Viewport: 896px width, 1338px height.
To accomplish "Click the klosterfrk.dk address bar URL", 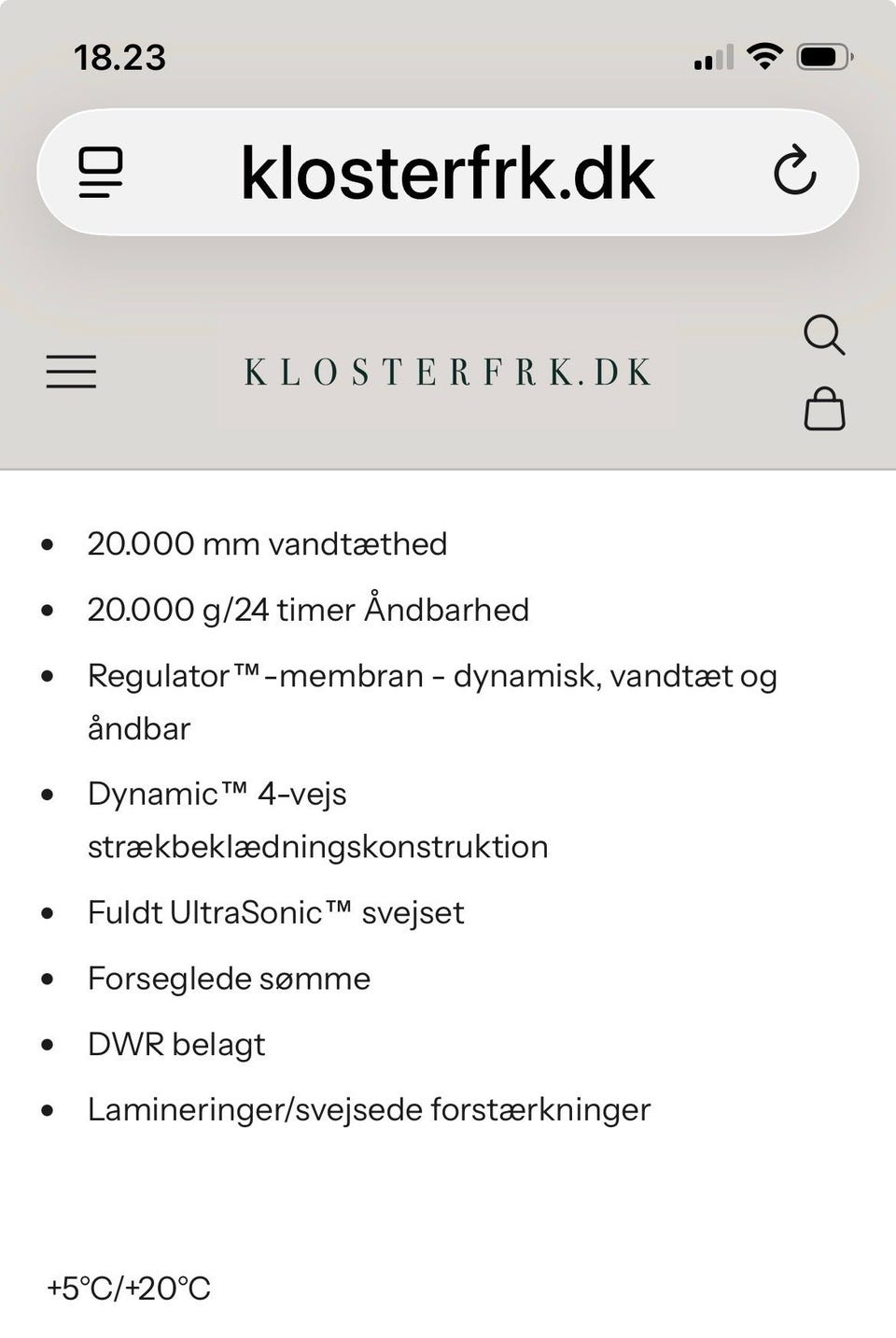I will [x=447, y=173].
